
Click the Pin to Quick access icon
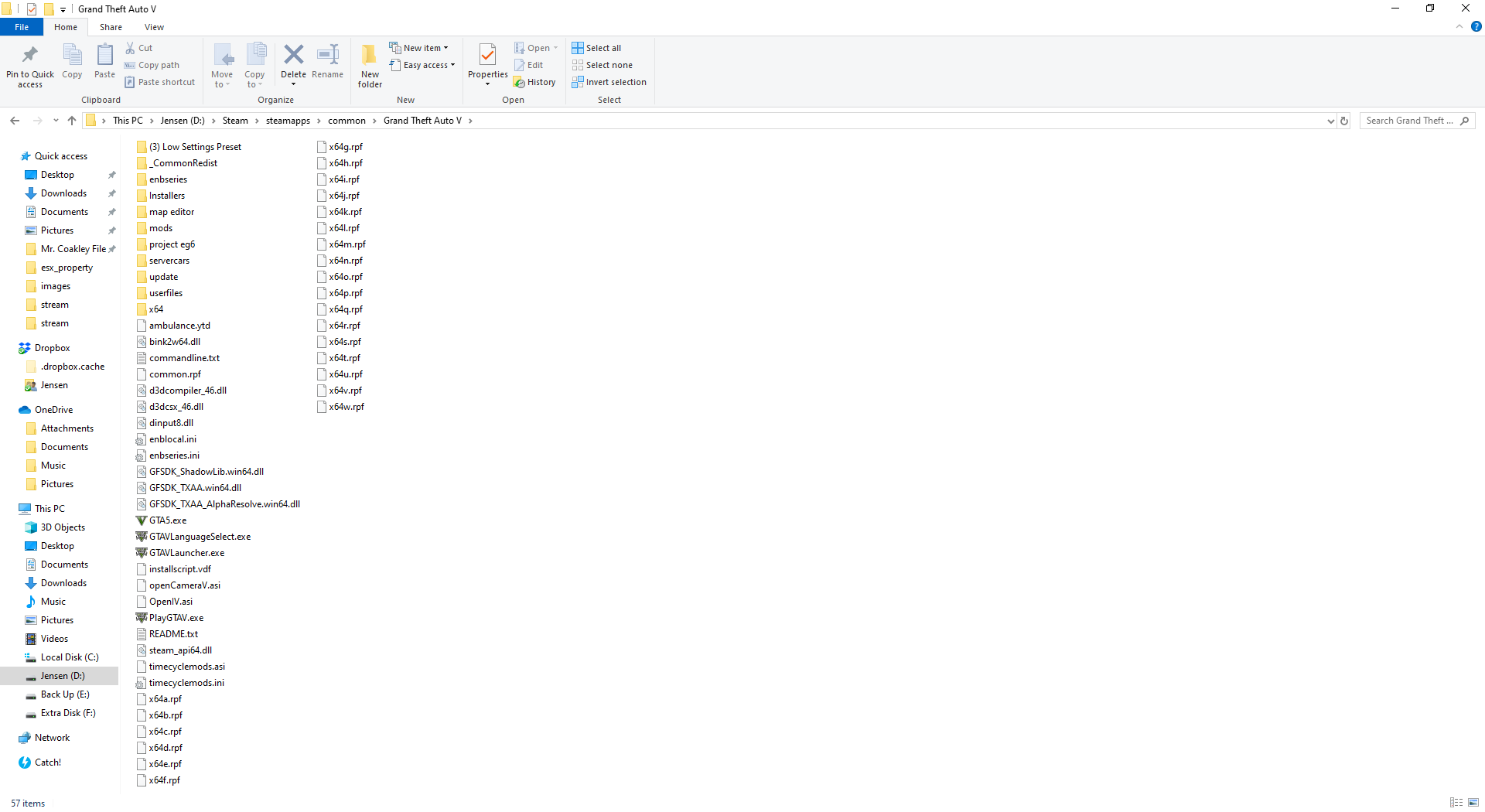point(30,55)
